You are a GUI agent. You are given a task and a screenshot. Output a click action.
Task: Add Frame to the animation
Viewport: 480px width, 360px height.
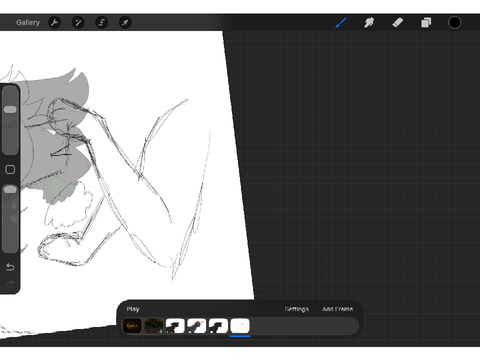[x=337, y=309]
